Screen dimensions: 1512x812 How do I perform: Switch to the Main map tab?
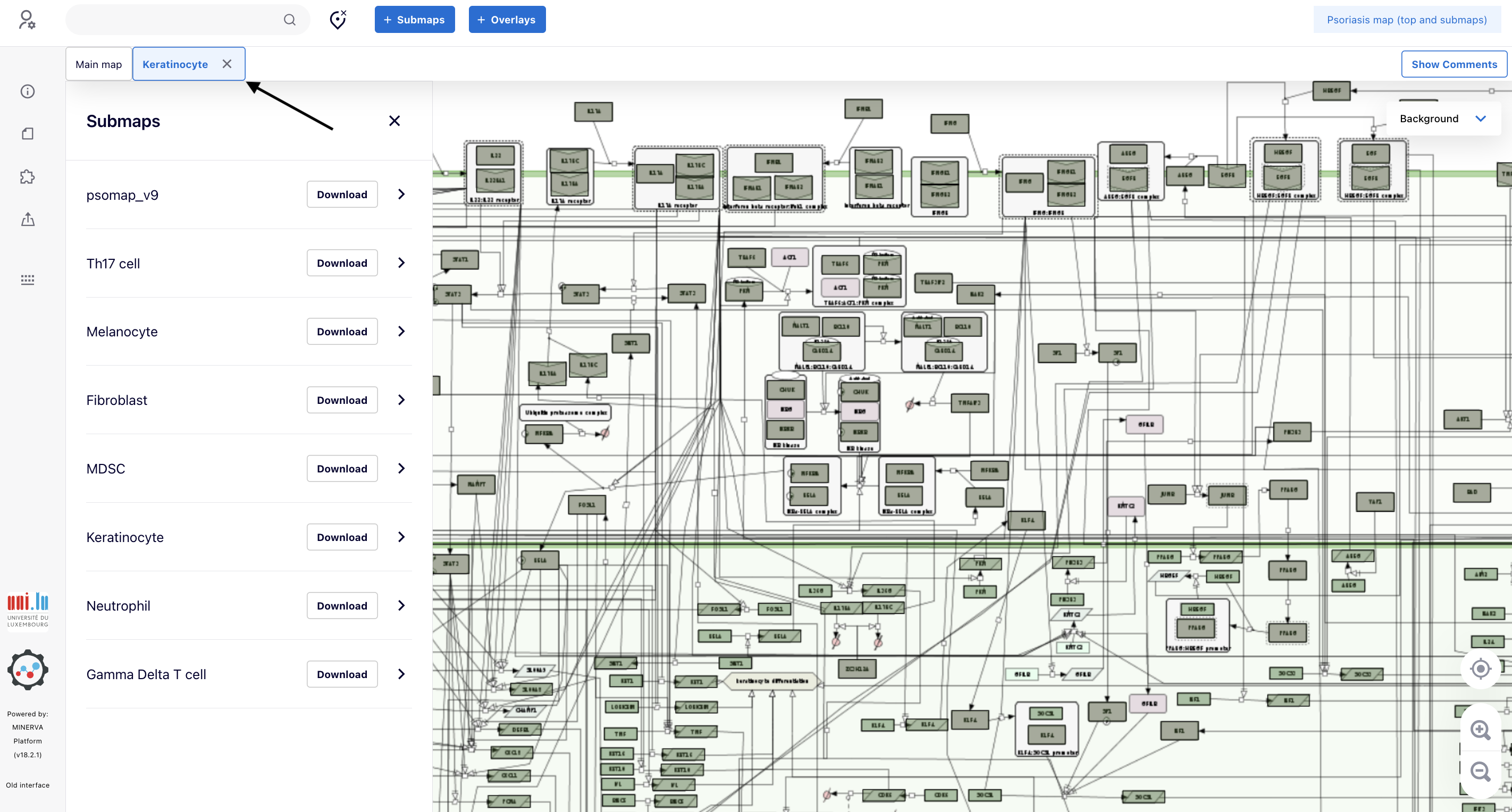(98, 64)
